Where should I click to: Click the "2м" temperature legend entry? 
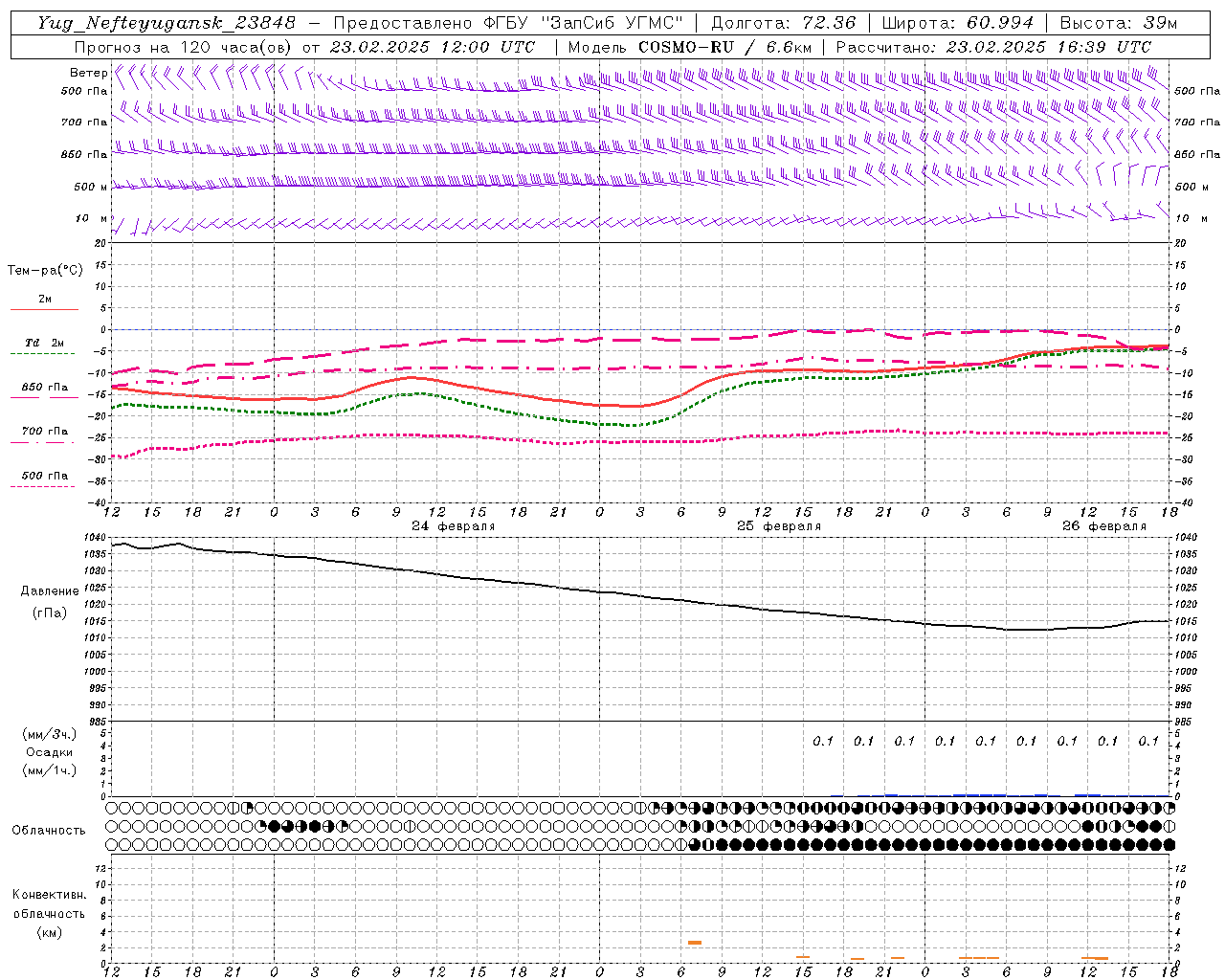(x=45, y=299)
